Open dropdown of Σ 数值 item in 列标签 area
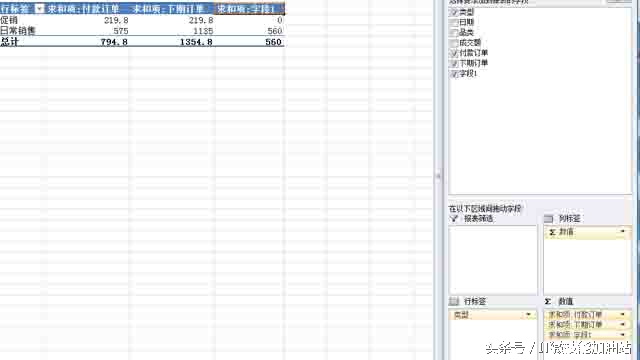Viewport: 640px width, 360px height. [x=622, y=231]
